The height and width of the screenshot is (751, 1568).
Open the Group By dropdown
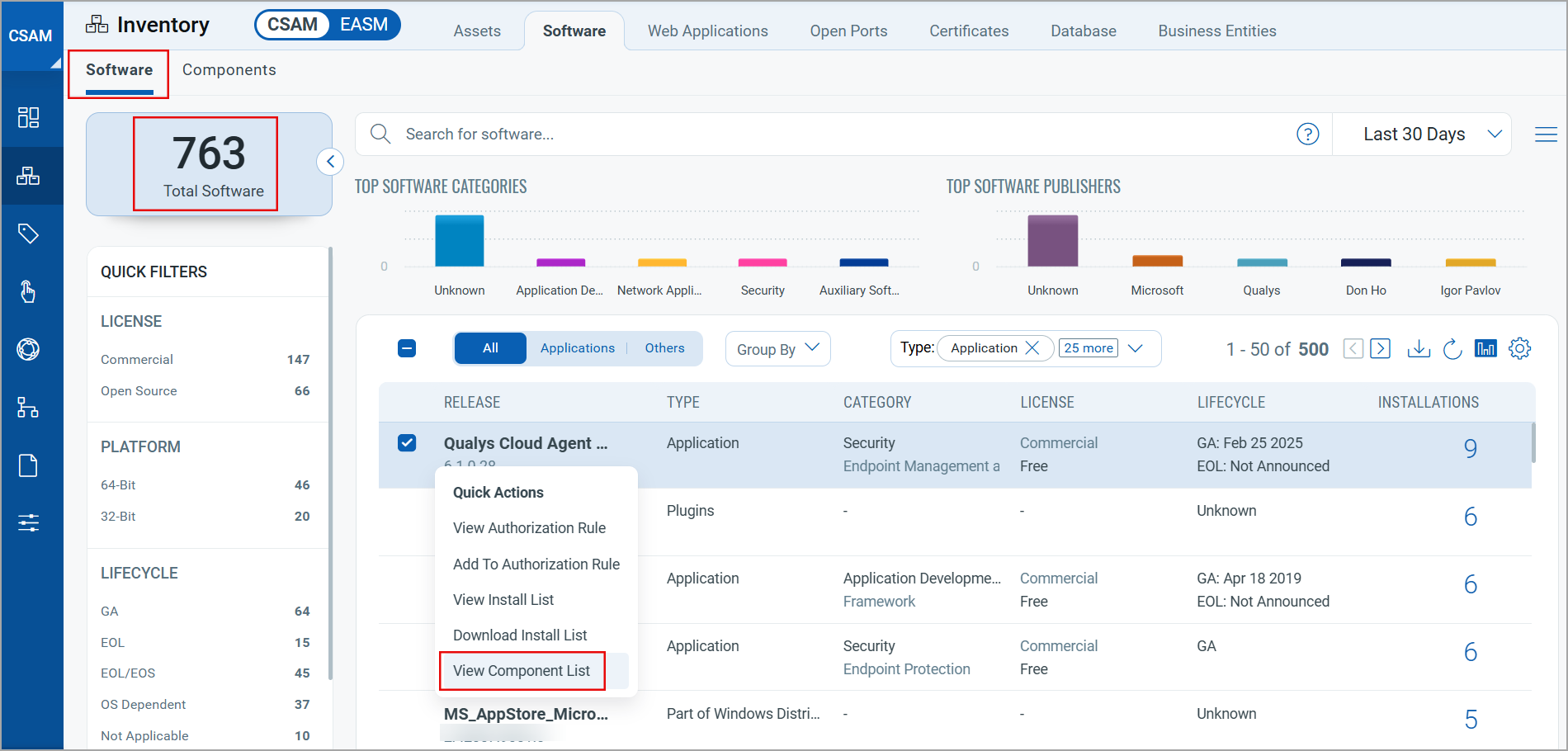coord(777,349)
